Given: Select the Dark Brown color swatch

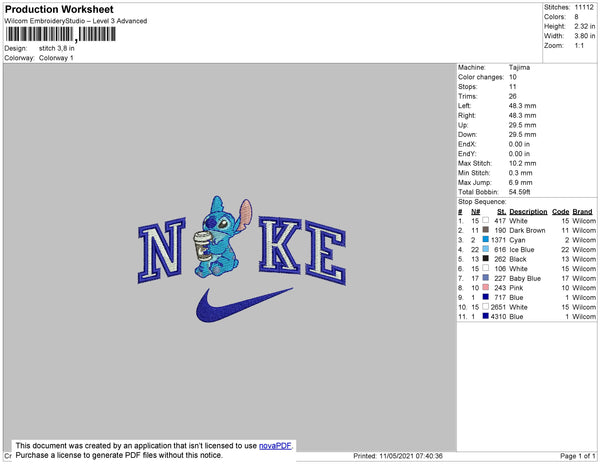Looking at the screenshot, I should (x=486, y=230).
